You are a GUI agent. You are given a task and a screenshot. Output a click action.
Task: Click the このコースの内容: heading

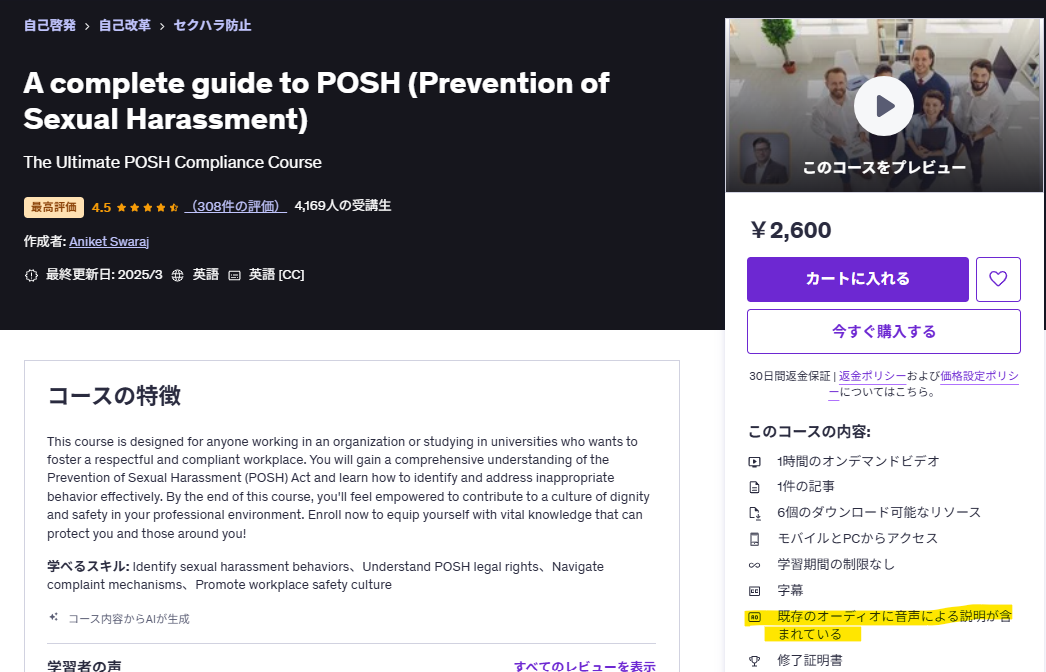[809, 432]
